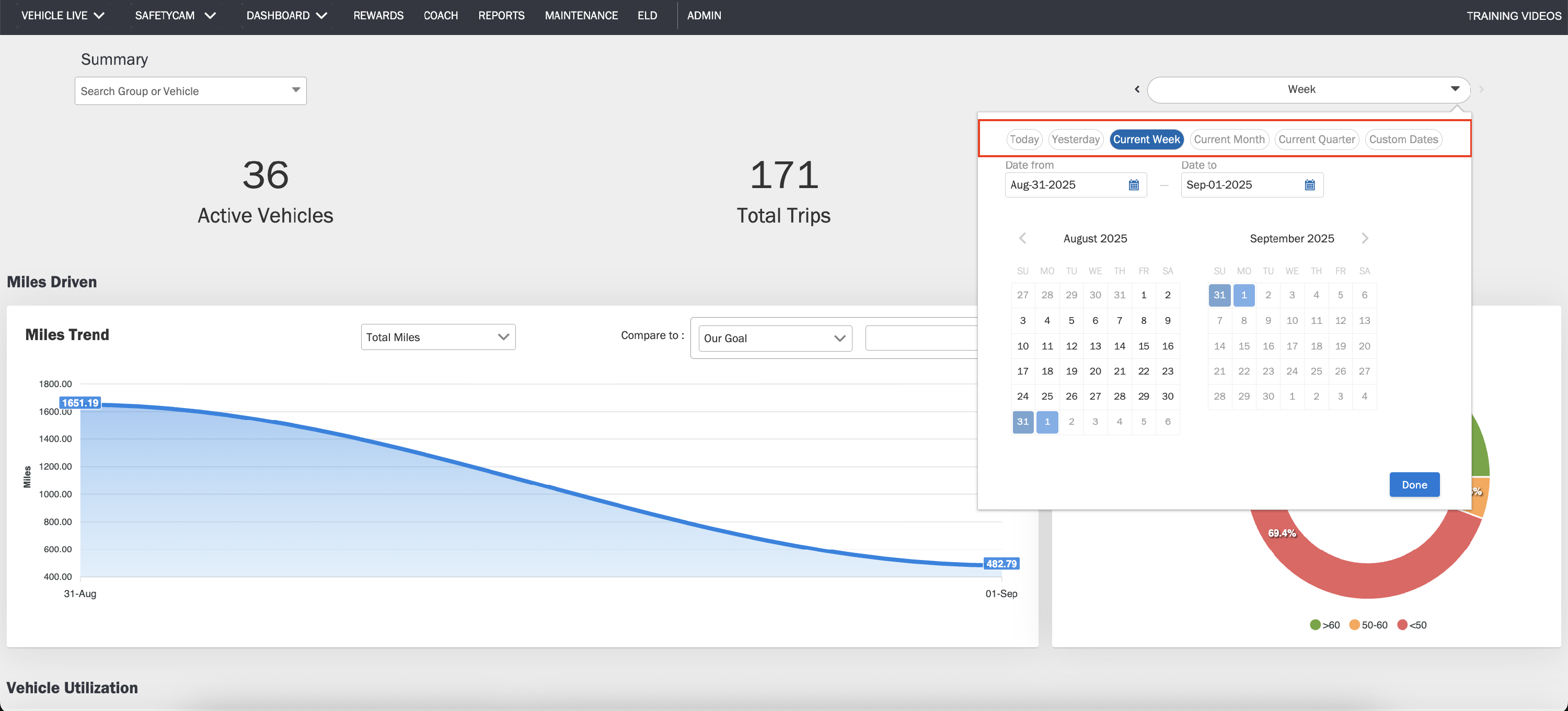Click the August 2025 month title
This screenshot has height=711, width=1568.
pos(1095,238)
